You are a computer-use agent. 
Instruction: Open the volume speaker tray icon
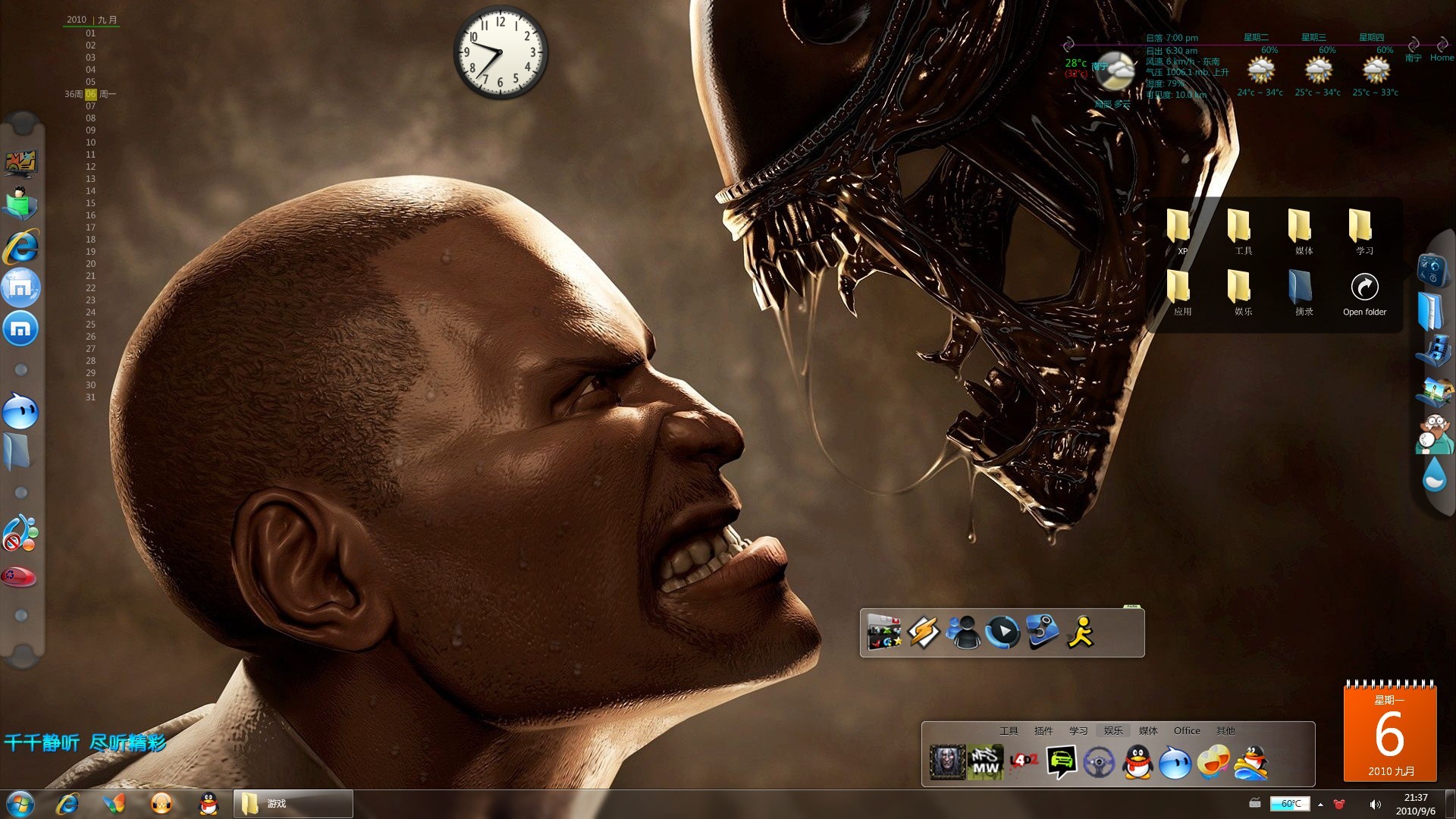(x=1375, y=805)
